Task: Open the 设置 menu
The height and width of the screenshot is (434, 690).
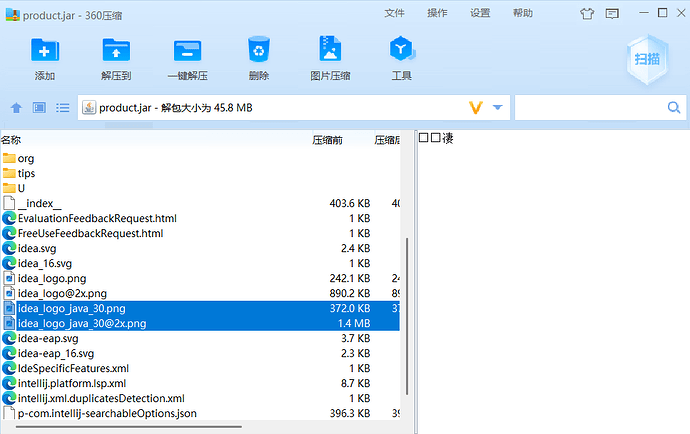Action: point(480,13)
